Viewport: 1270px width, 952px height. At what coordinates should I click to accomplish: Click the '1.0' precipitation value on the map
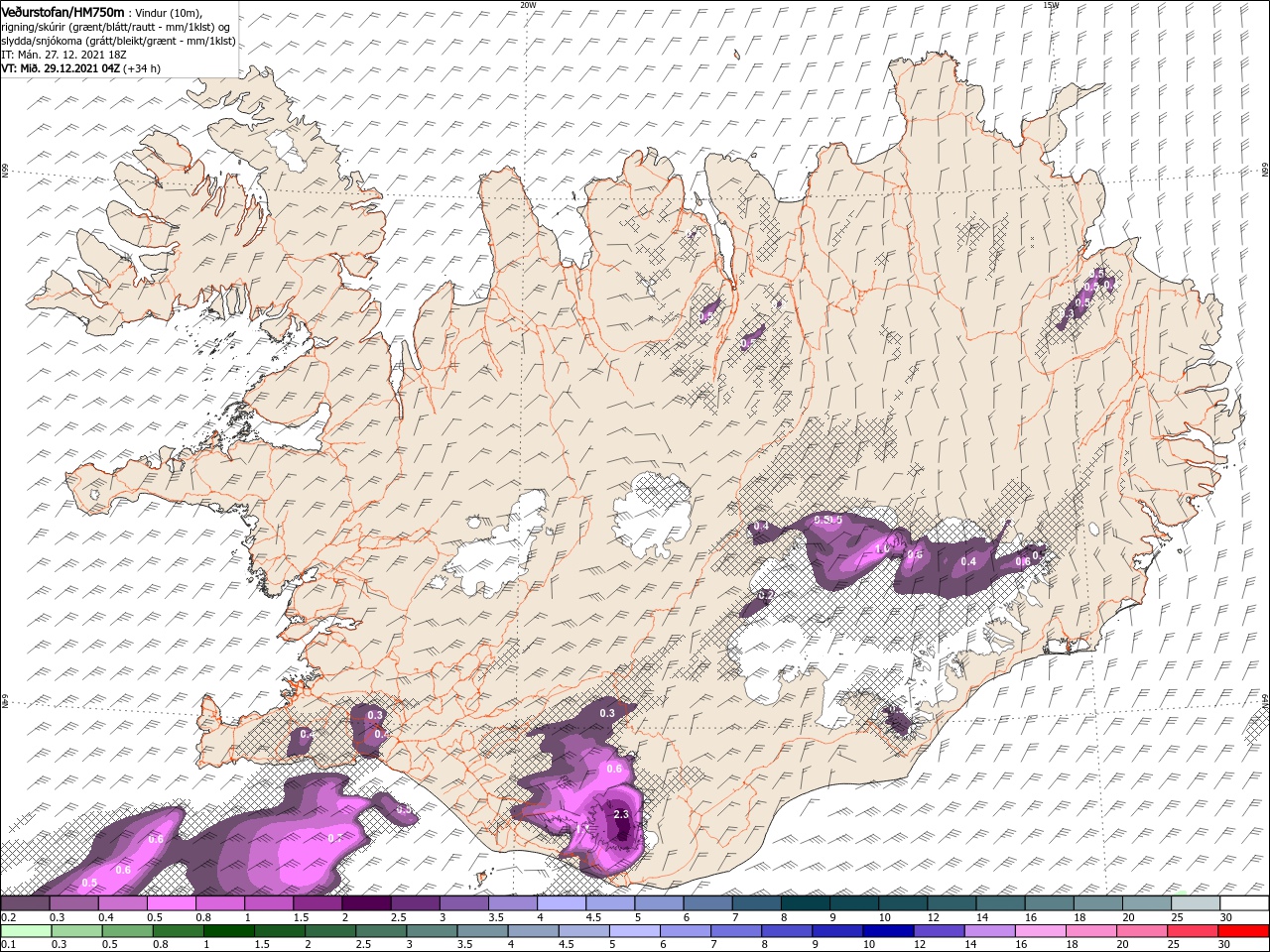click(x=882, y=548)
